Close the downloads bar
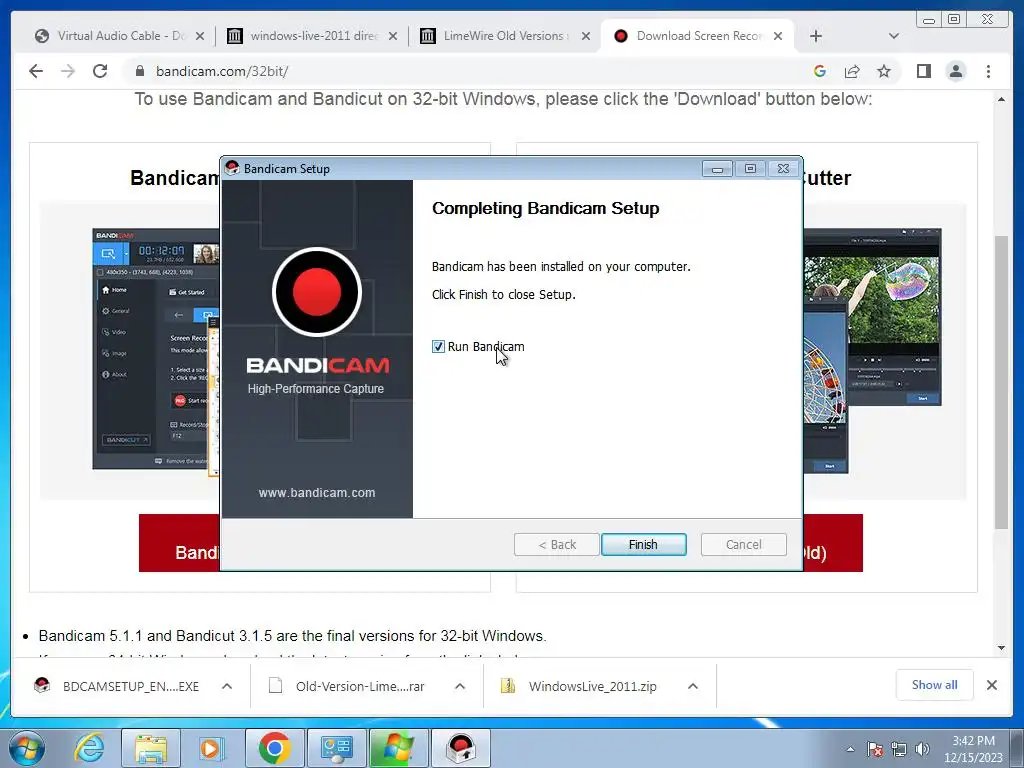1024x768 pixels. click(991, 685)
